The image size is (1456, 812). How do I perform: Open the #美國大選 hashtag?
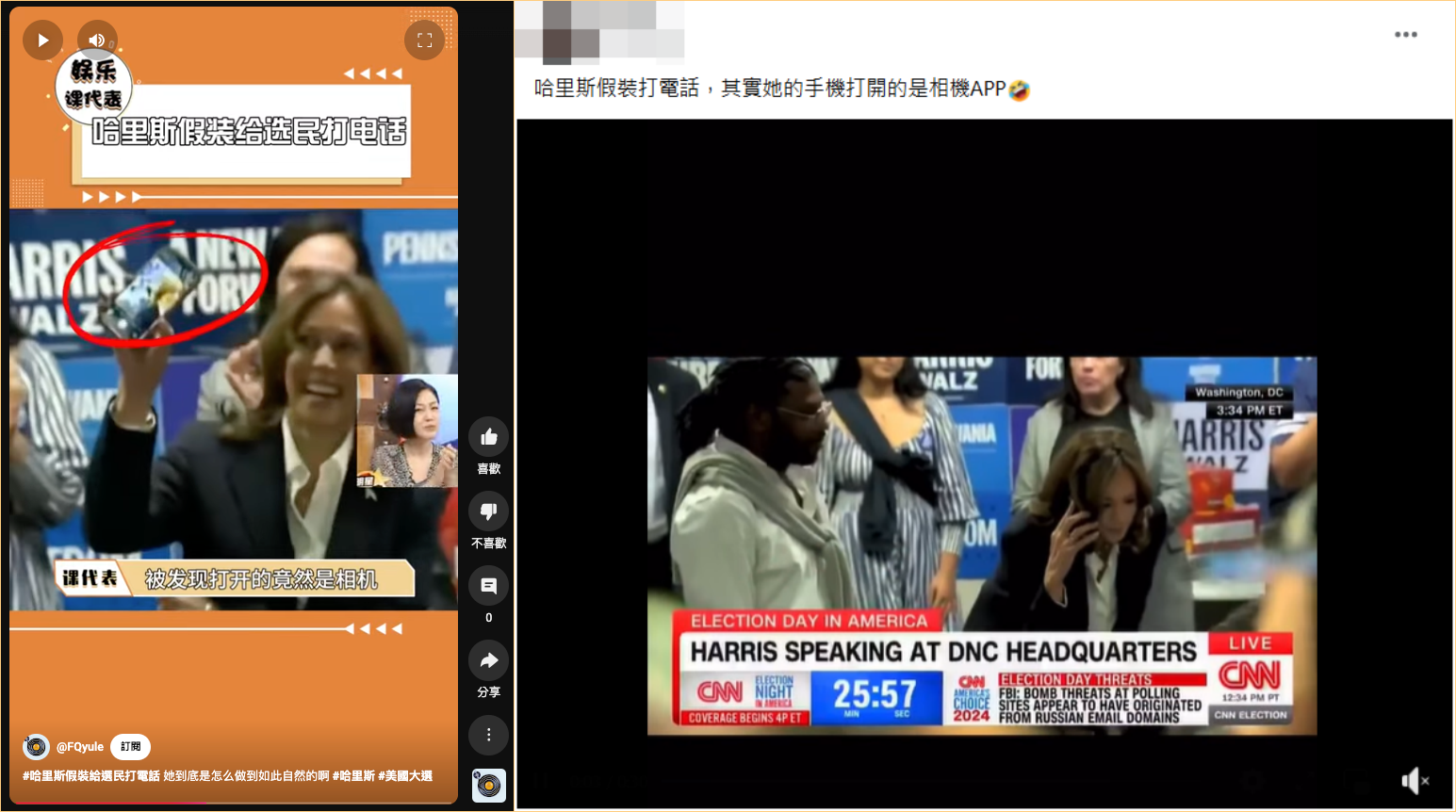click(x=405, y=776)
